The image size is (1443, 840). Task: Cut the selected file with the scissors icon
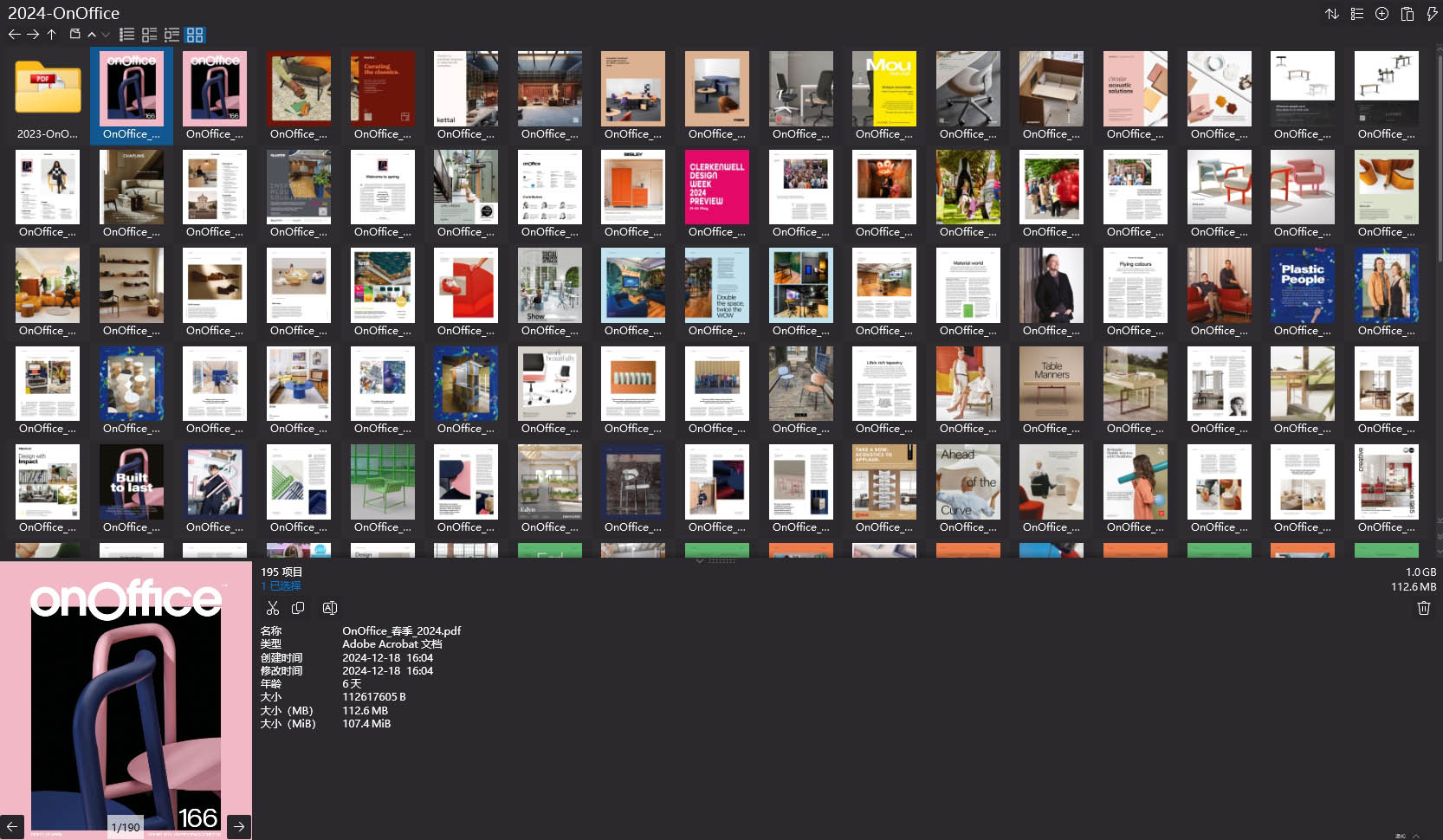click(273, 608)
